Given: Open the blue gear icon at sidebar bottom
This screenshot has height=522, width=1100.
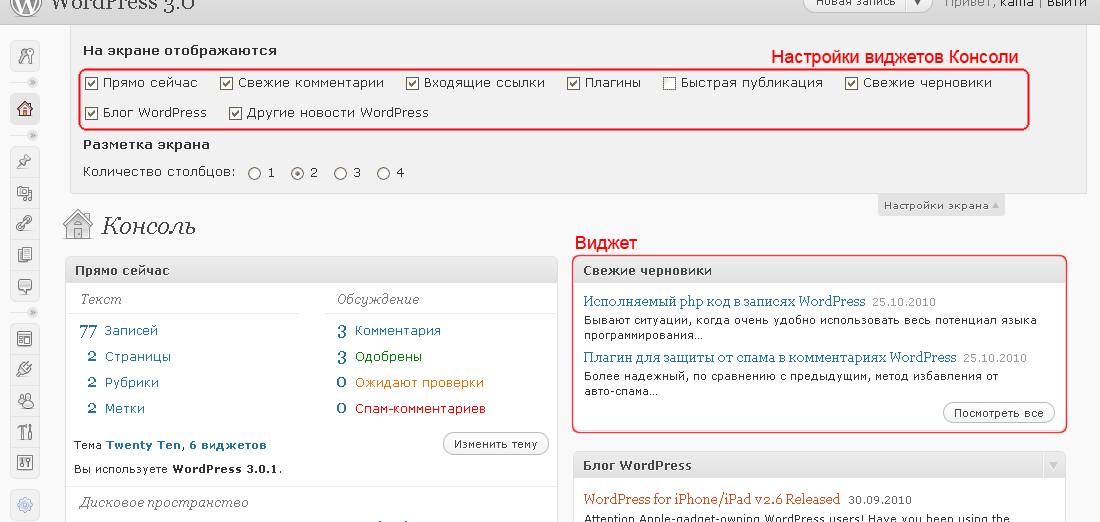Looking at the screenshot, I should point(25,504).
